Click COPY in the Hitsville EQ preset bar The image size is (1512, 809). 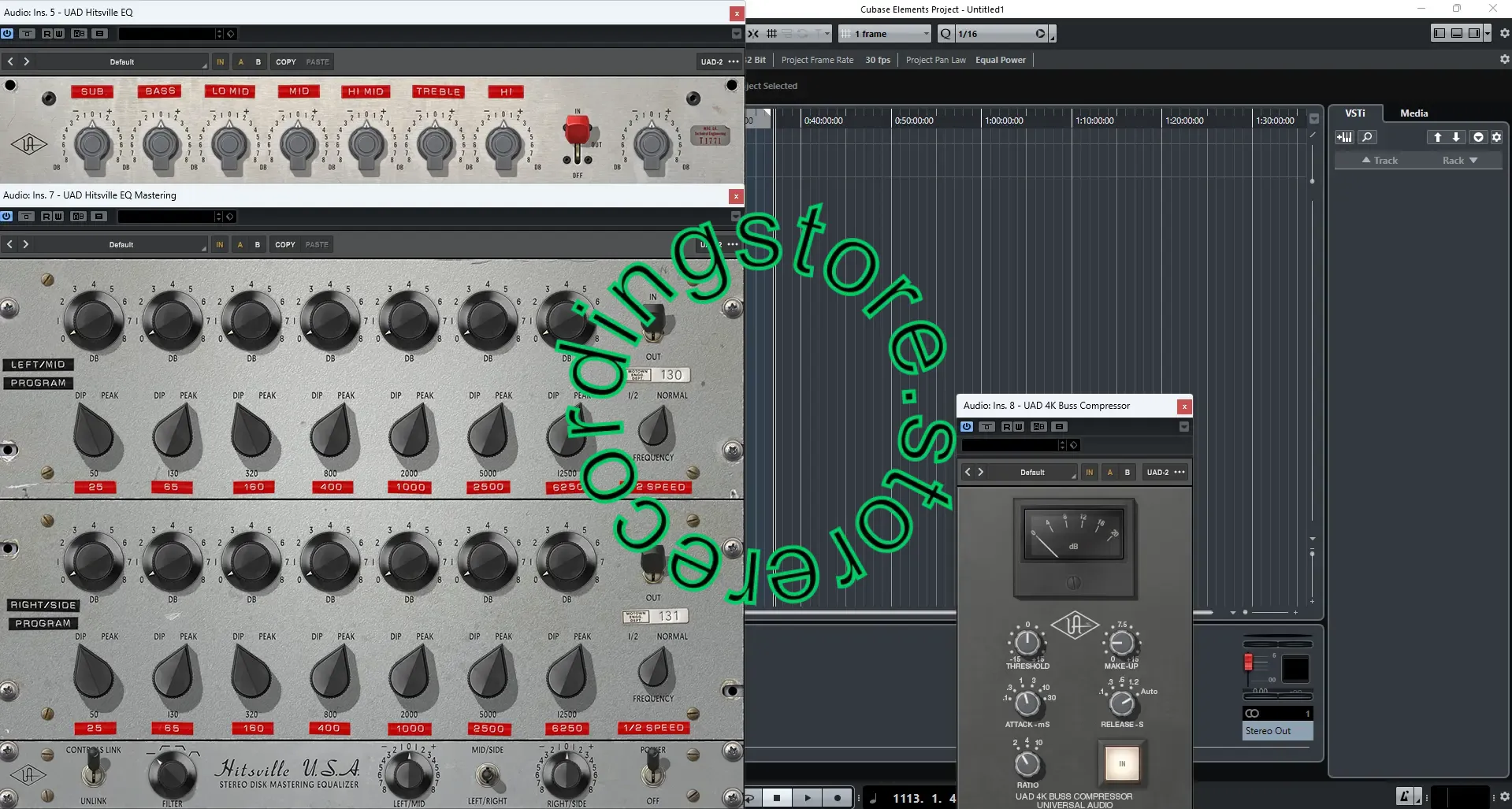click(286, 61)
